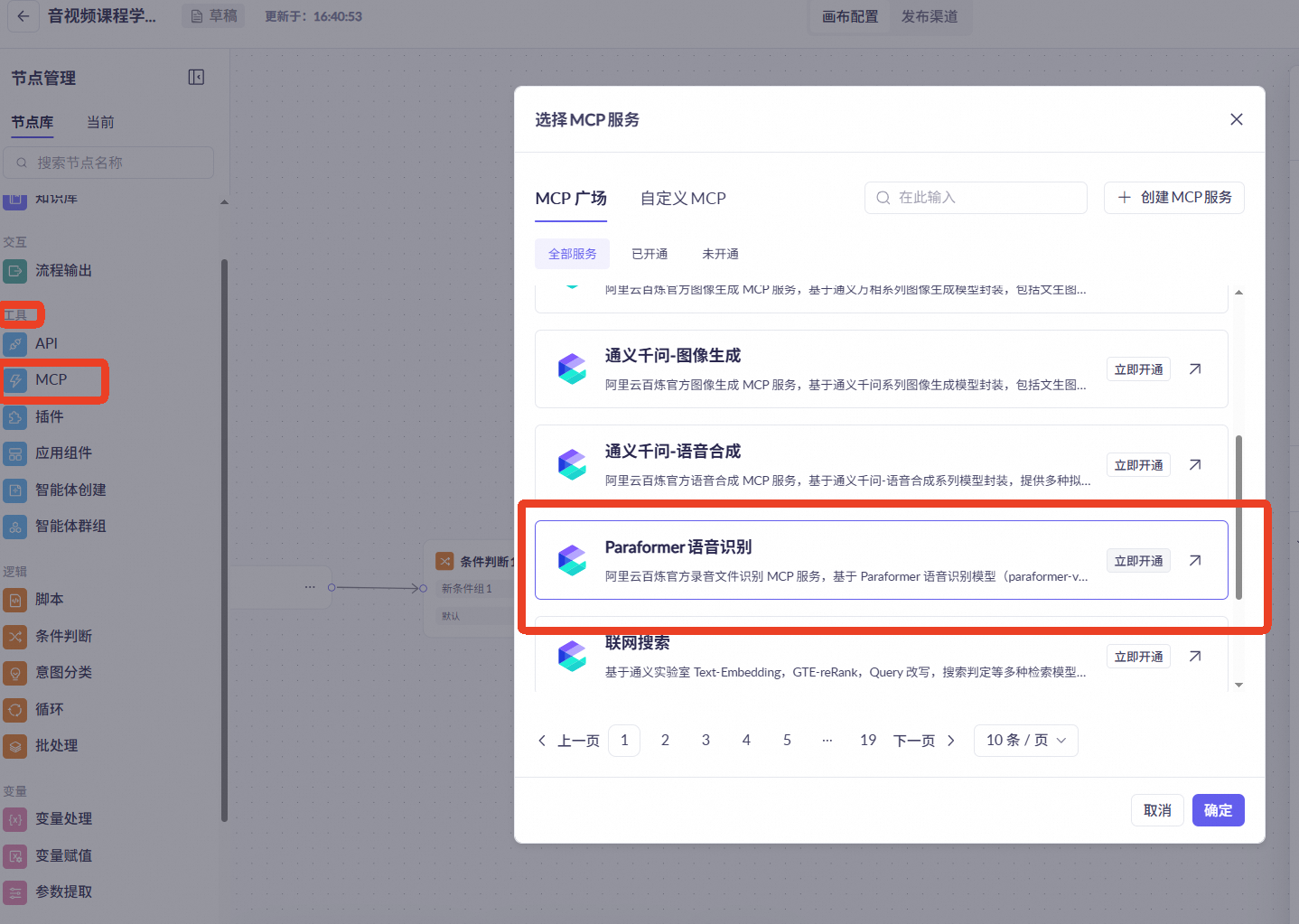The image size is (1299, 924).
Task: Click the 通义千问-语音合成 service logo
Action: [572, 464]
